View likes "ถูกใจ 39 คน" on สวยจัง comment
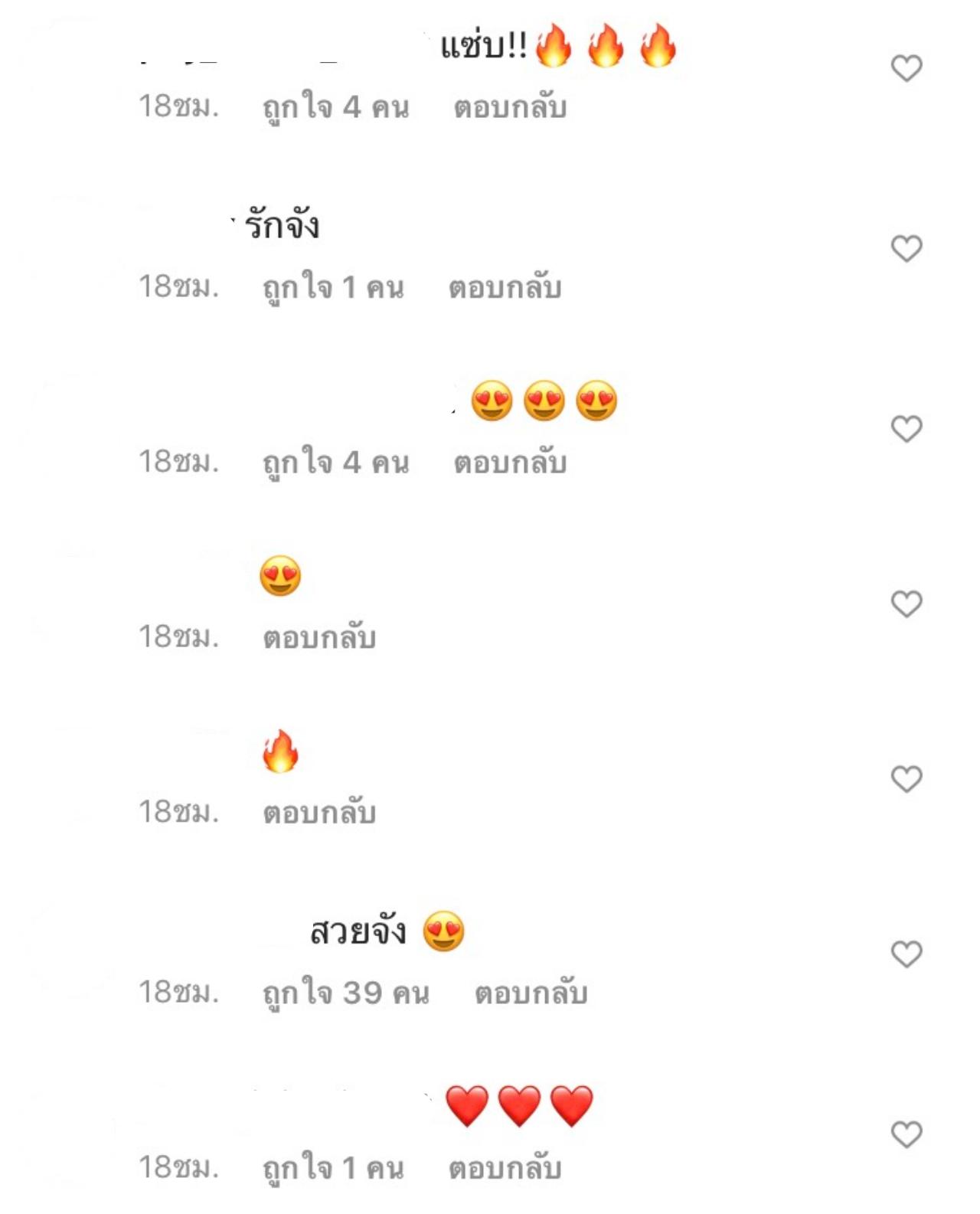Viewport: 980px width, 1214px height. pyautogui.click(x=345, y=993)
